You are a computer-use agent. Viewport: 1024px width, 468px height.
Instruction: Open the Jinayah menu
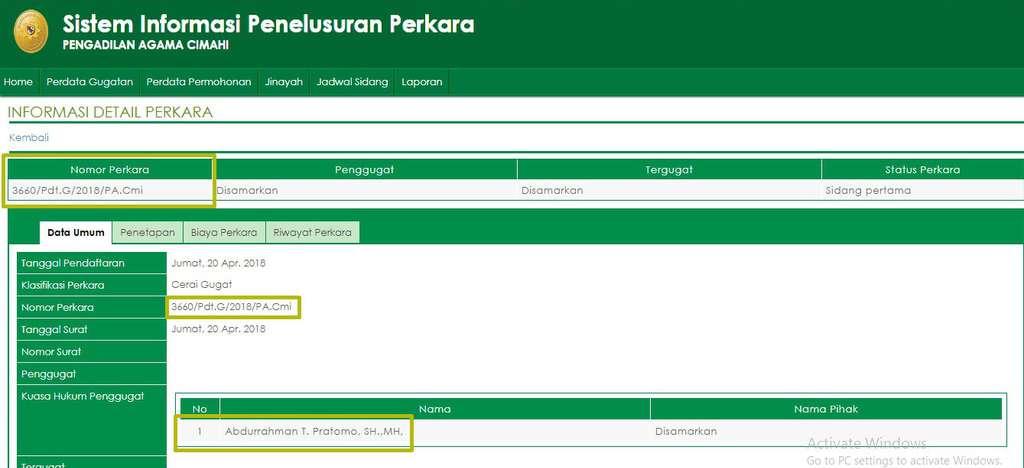tap(284, 82)
